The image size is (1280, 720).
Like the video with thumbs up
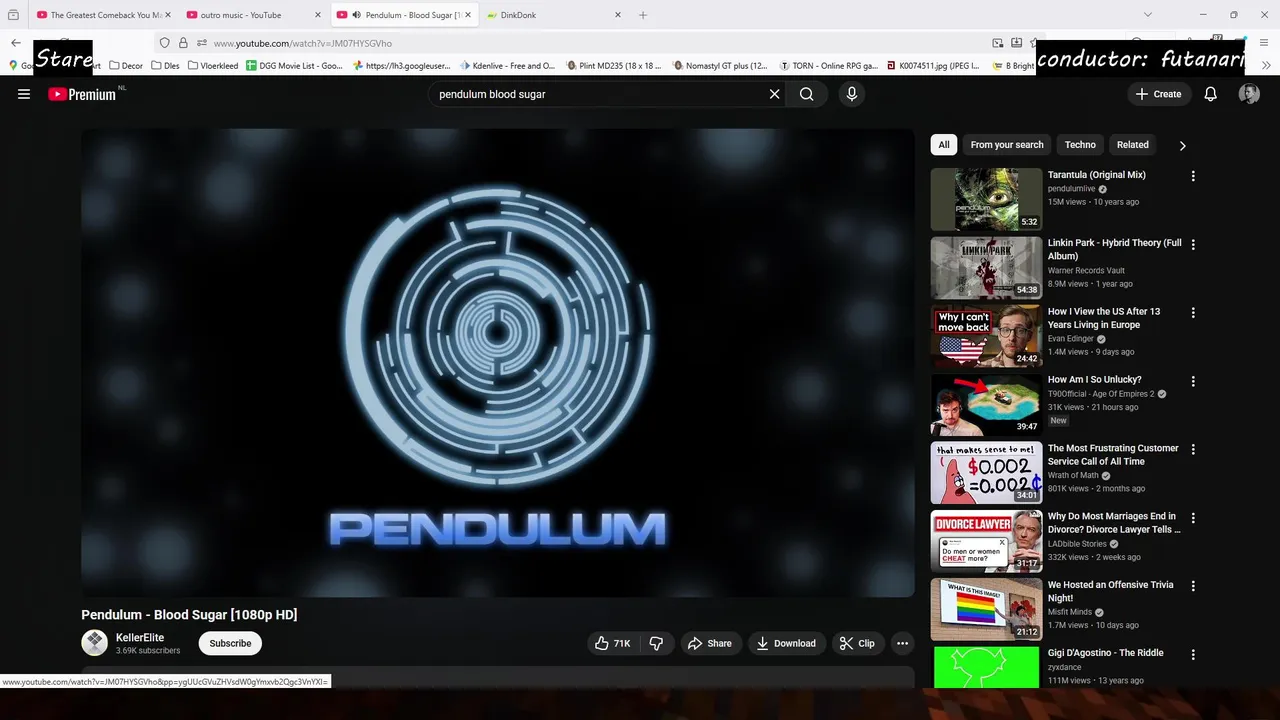[613, 643]
